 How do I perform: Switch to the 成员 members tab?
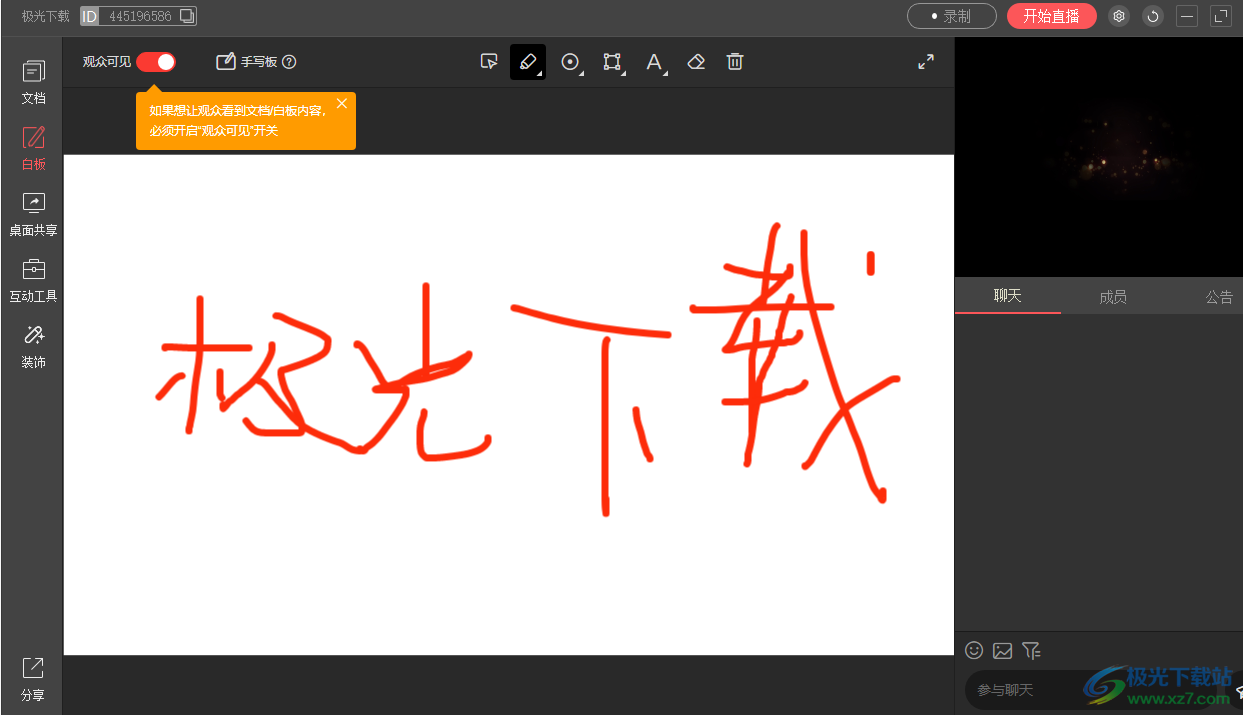click(1113, 295)
